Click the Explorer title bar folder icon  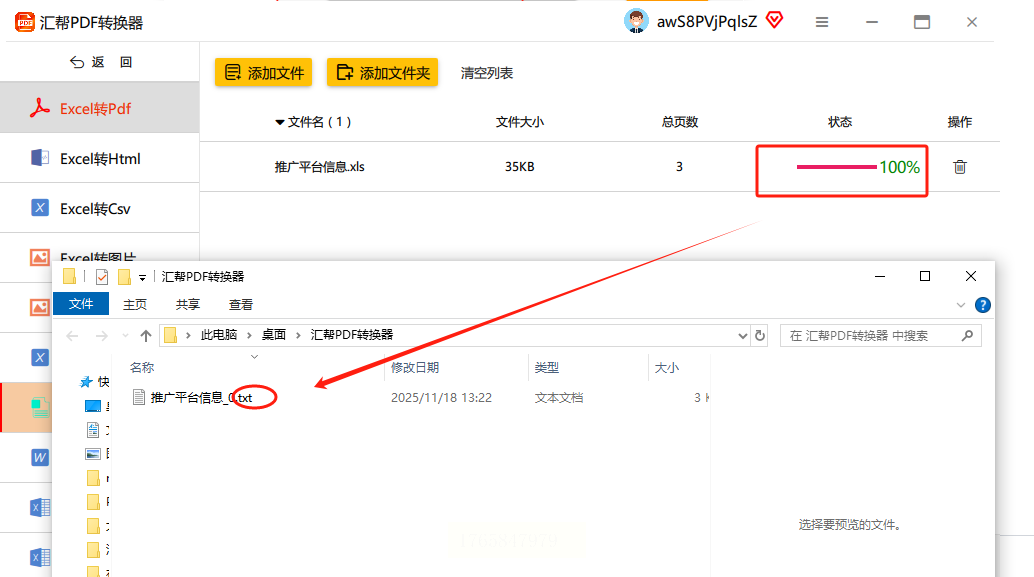(69, 276)
